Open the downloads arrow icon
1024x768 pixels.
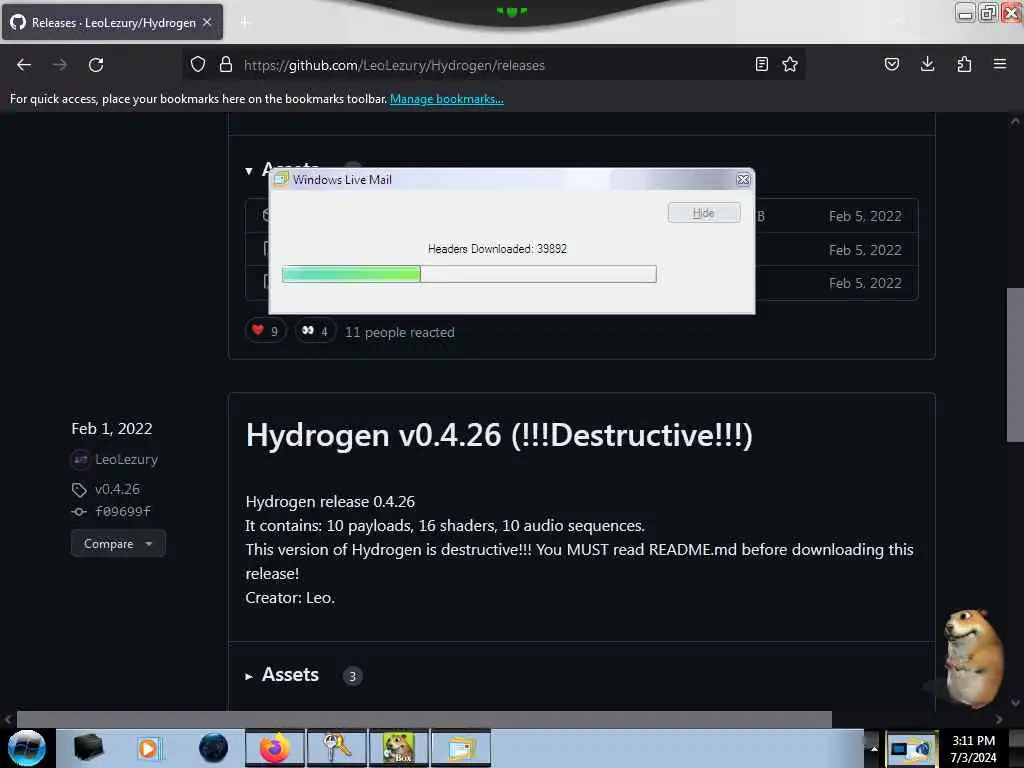click(927, 64)
